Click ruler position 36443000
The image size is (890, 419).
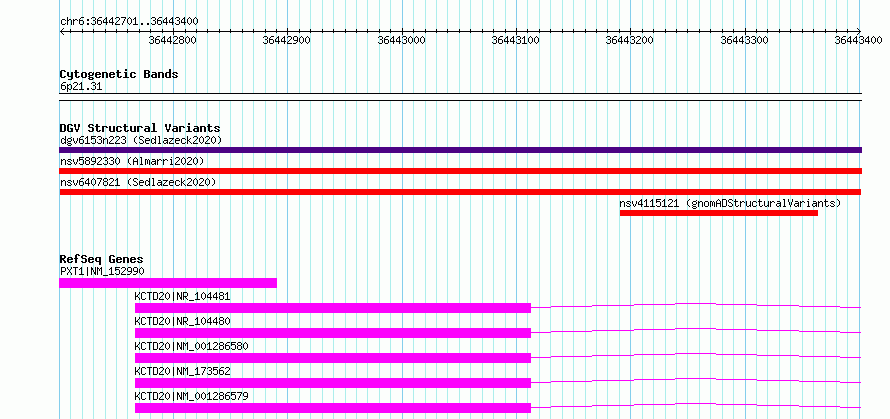pyautogui.click(x=402, y=40)
